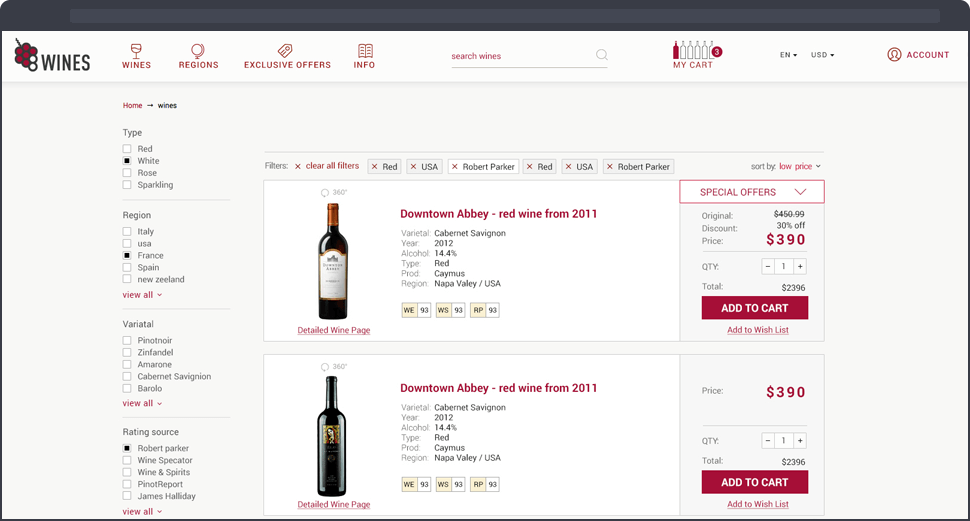Click WS 93 rating badge on first wine
The width and height of the screenshot is (970, 521).
click(x=450, y=310)
